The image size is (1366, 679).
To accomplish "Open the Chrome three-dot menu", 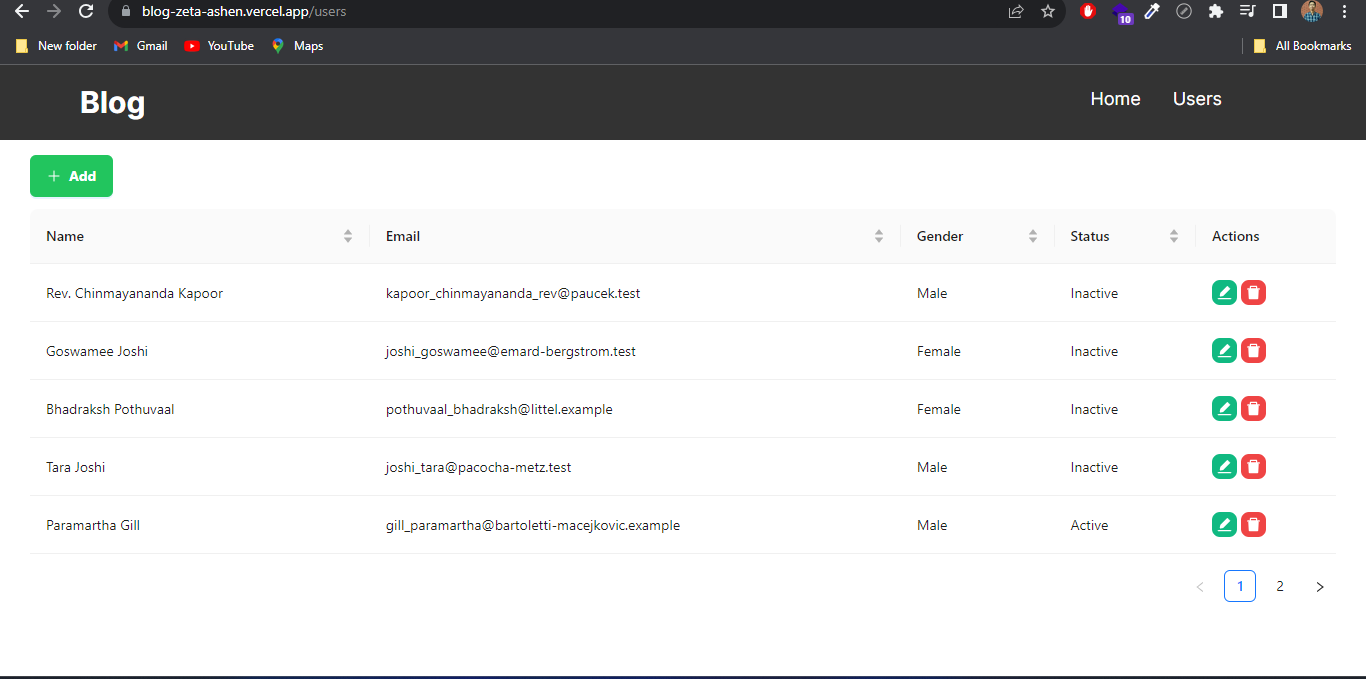I will tap(1344, 11).
